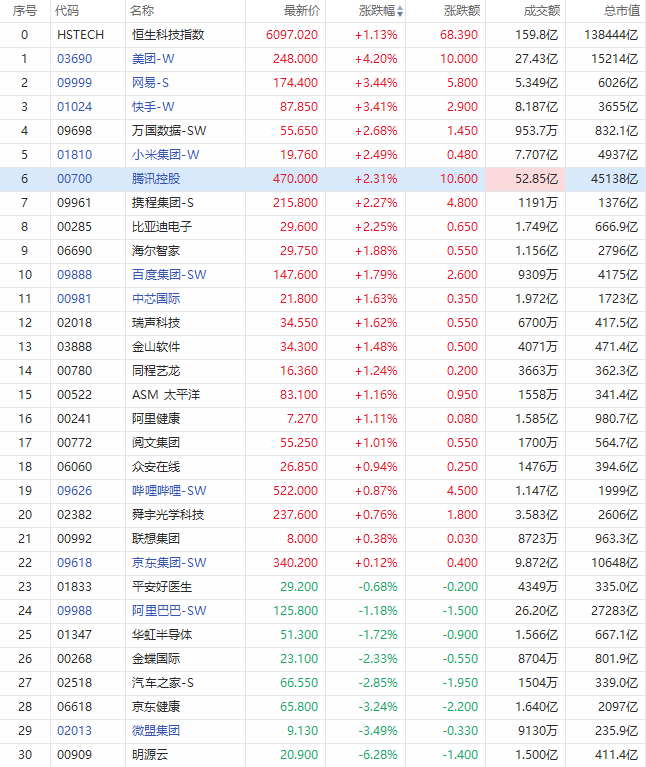The image size is (646, 767).
Task: Open the 哔哩哔哩-SW stock link
Action: pyautogui.click(x=169, y=491)
